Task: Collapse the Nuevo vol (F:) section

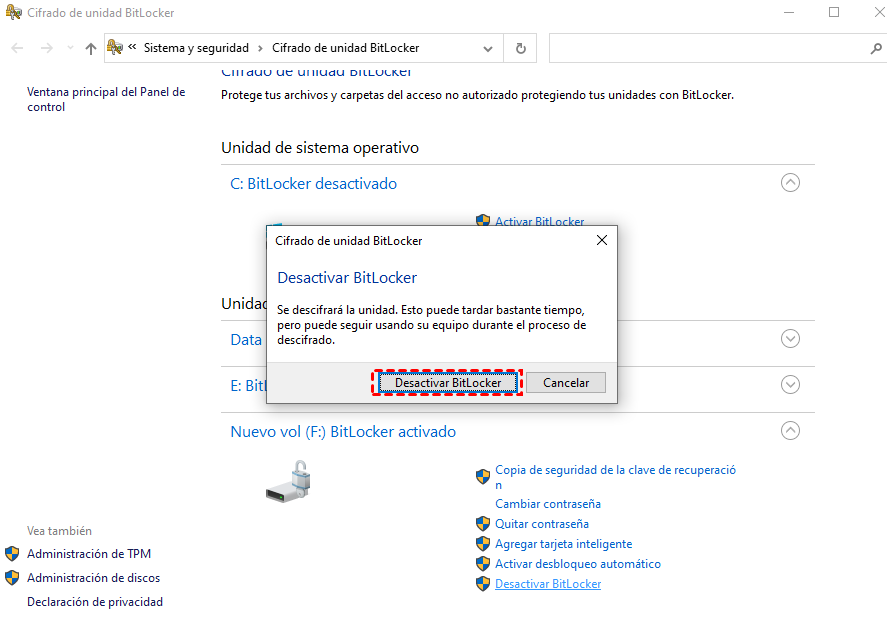Action: tap(790, 430)
